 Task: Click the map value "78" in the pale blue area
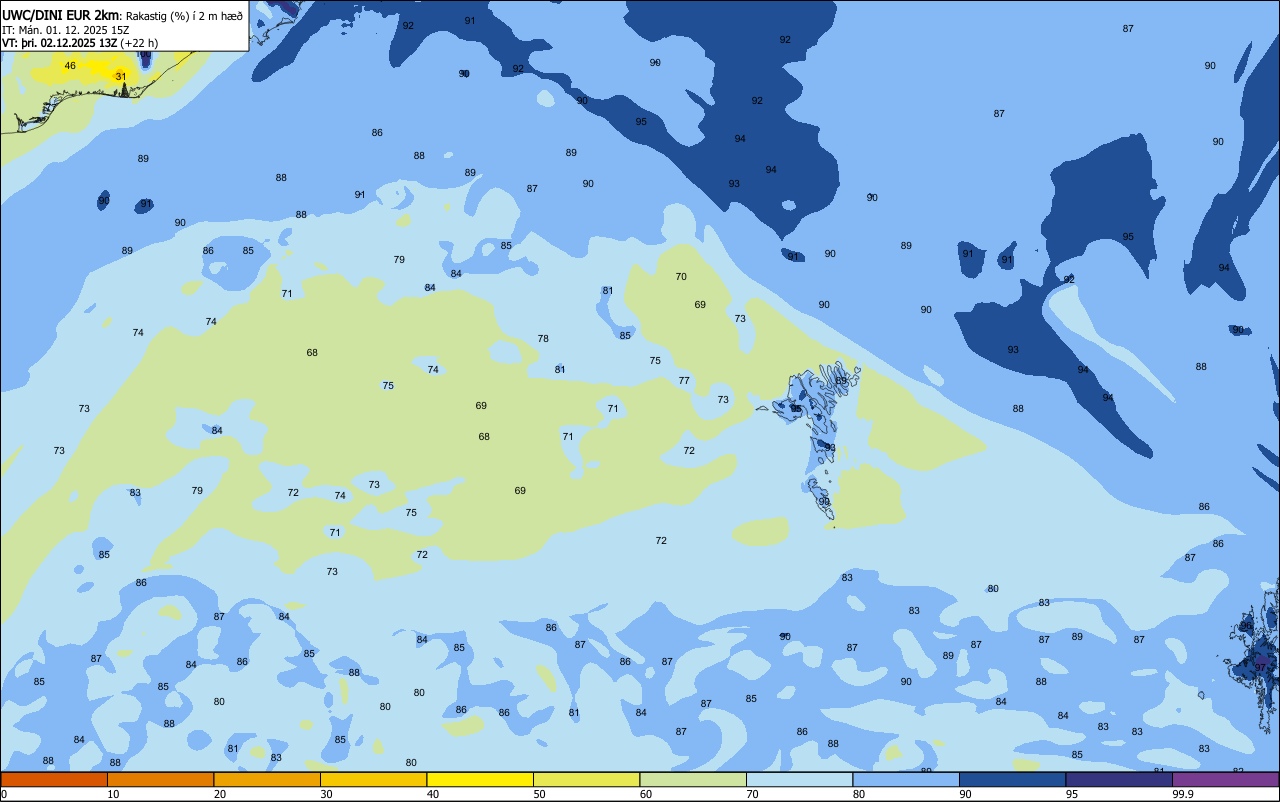click(x=543, y=338)
